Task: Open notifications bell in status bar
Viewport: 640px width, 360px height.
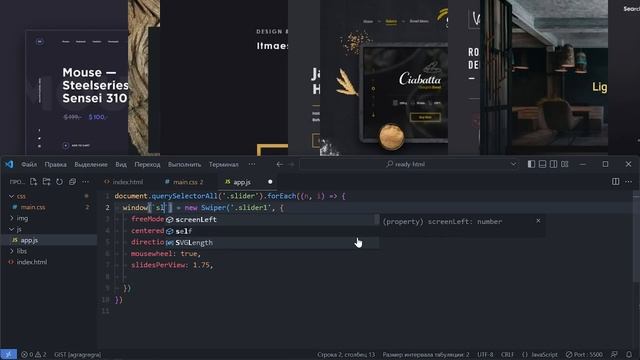Action: tap(629, 354)
